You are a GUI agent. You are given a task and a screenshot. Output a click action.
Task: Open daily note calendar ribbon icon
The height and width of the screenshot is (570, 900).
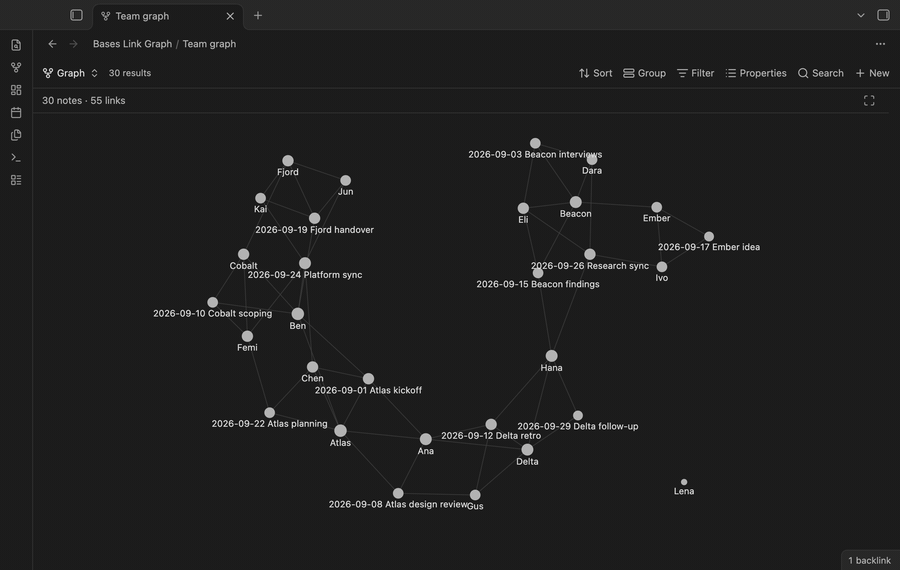(16, 113)
